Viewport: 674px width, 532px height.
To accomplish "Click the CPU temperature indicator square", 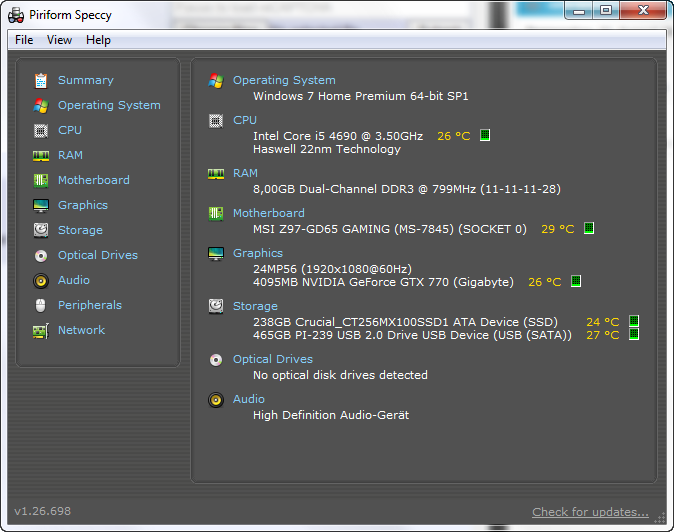I will pyautogui.click(x=485, y=136).
